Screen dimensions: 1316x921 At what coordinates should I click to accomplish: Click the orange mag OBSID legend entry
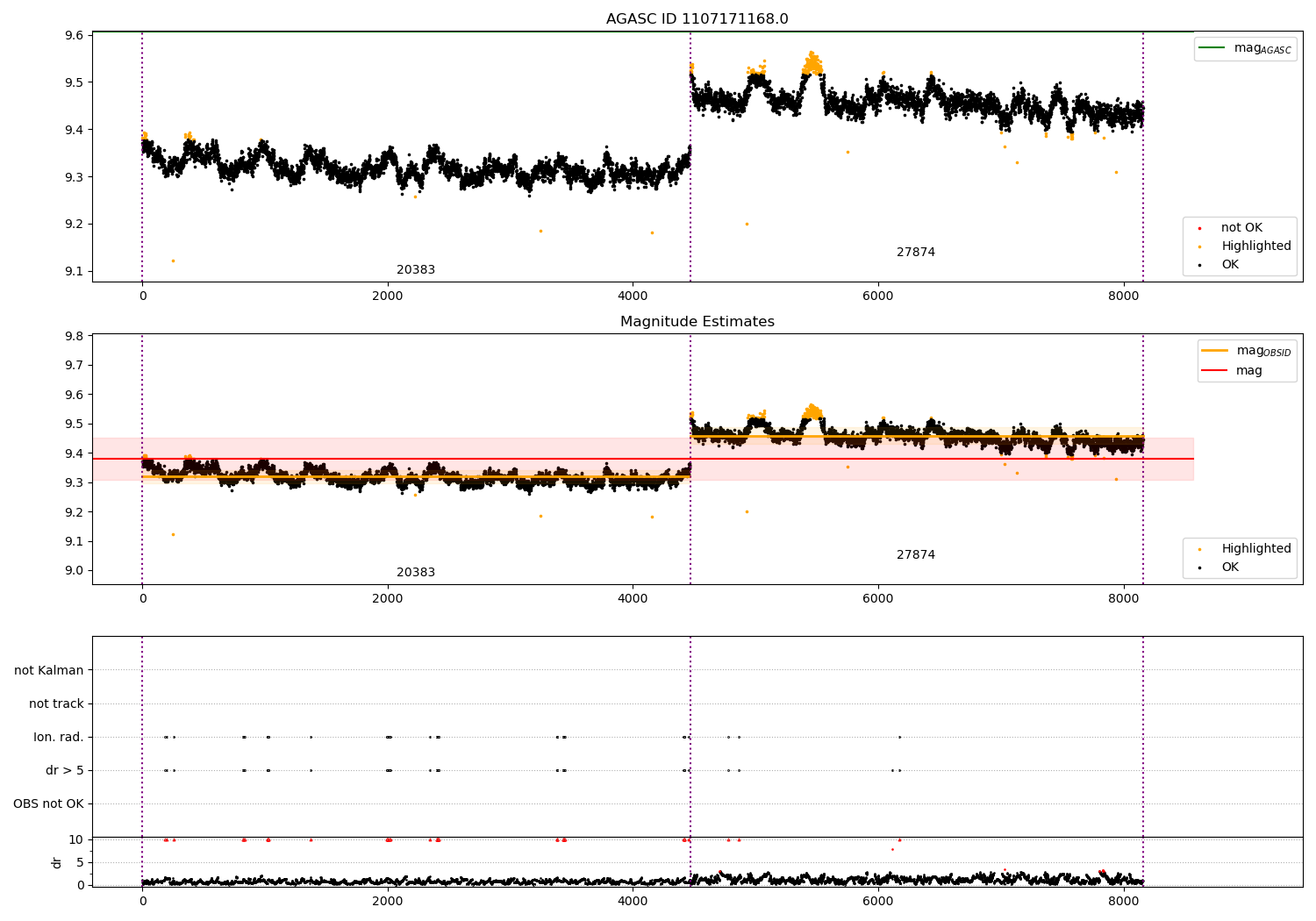pyautogui.click(x=1246, y=351)
